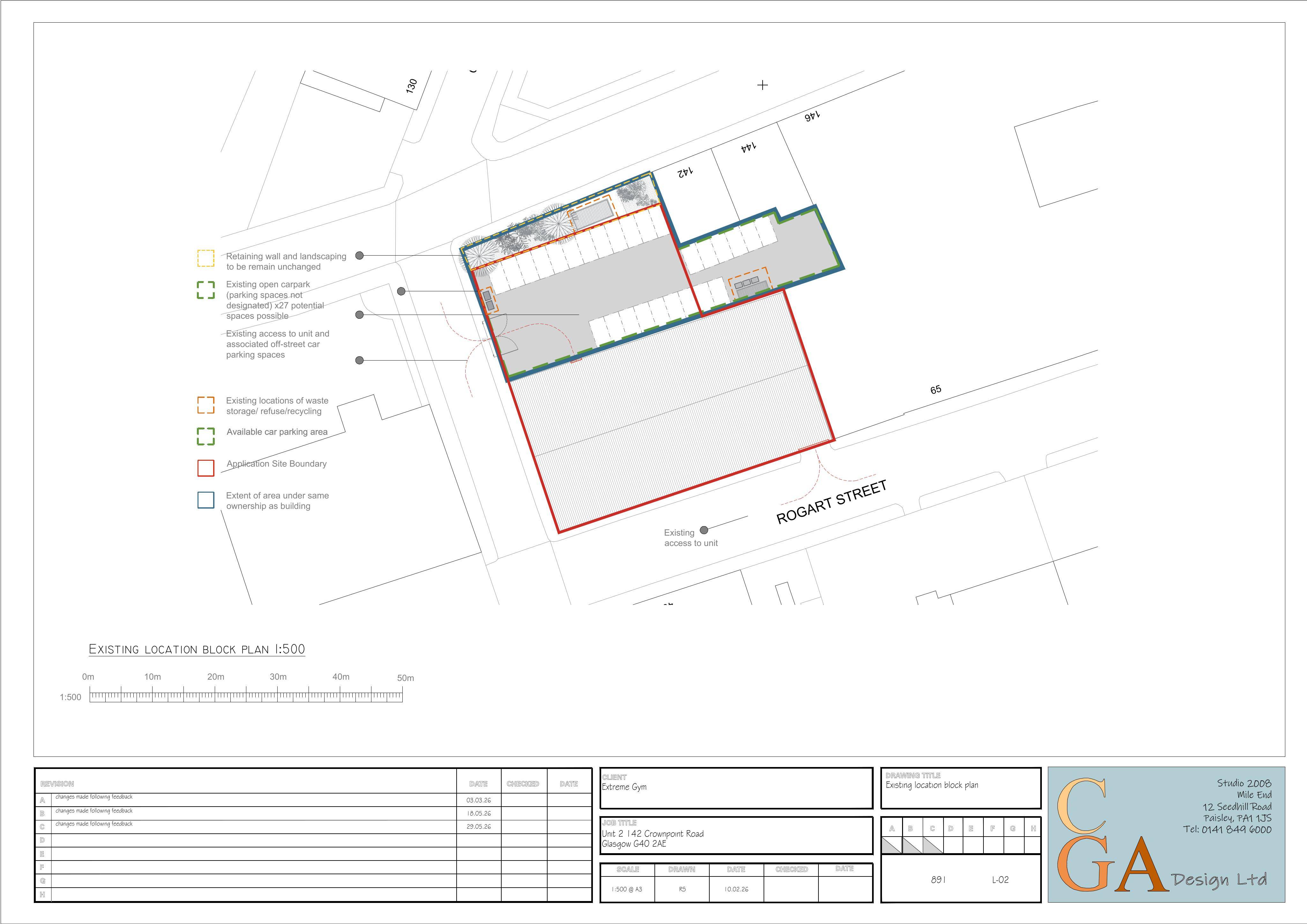Click the shaded revision triangle under letter C
1307x924 pixels.
[932, 846]
